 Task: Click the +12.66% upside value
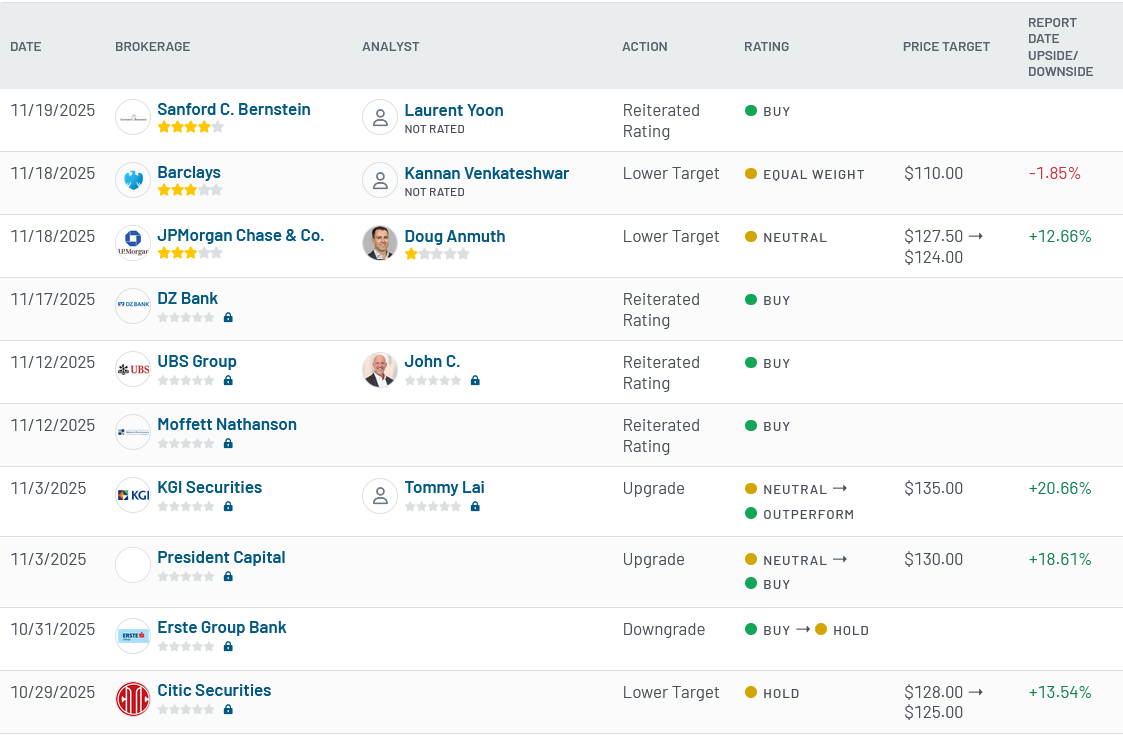(x=1060, y=236)
